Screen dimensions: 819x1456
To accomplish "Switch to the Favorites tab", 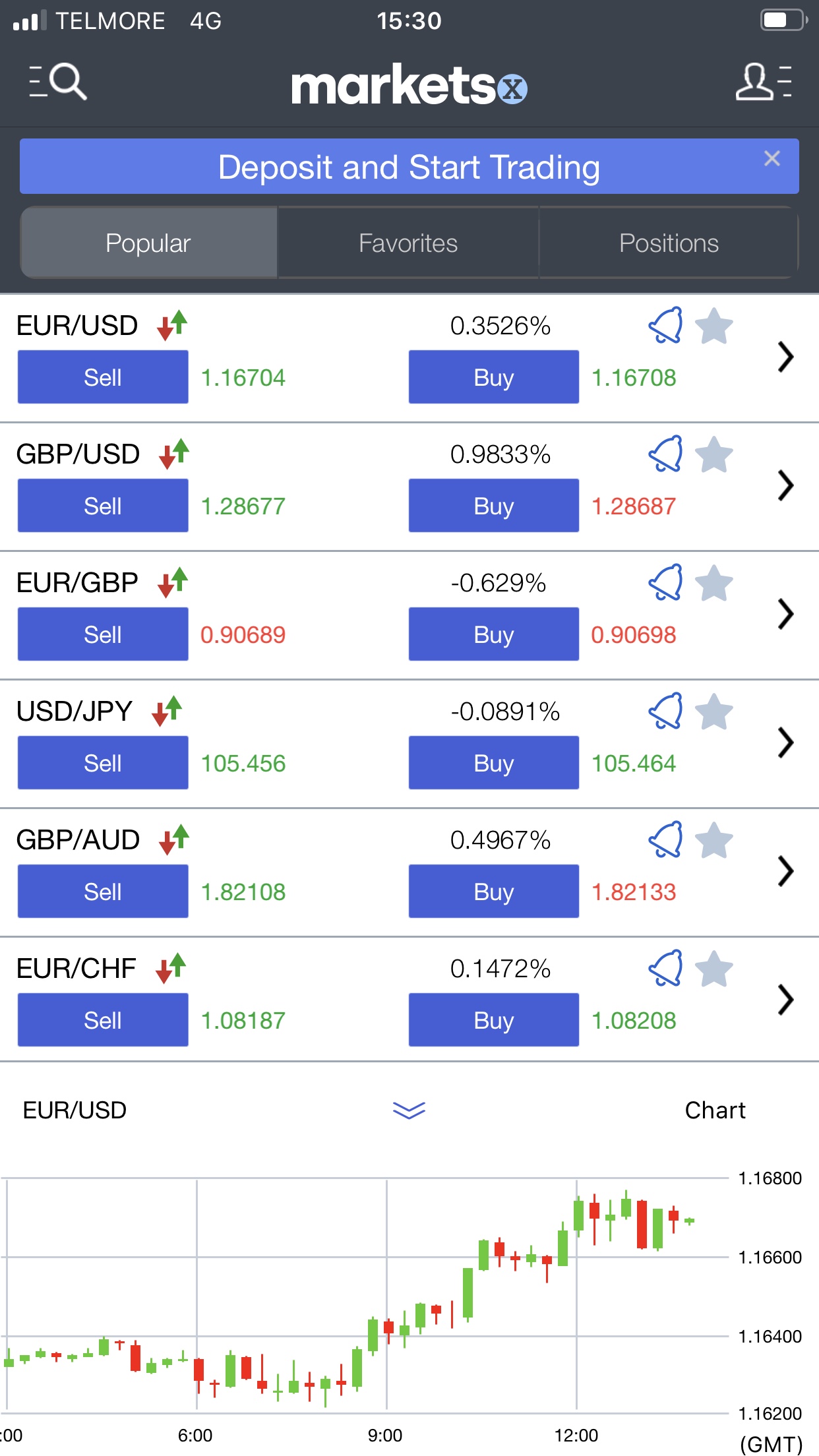I will (x=408, y=243).
